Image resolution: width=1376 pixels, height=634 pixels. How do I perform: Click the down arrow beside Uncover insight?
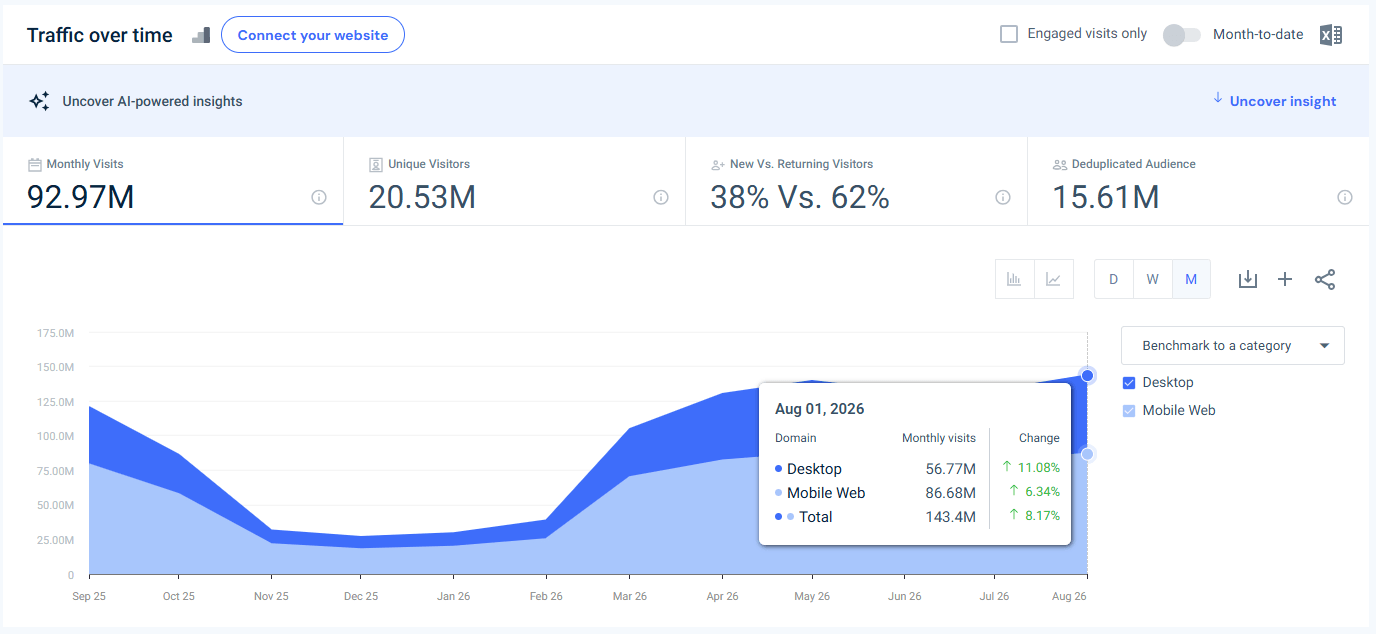1217,98
